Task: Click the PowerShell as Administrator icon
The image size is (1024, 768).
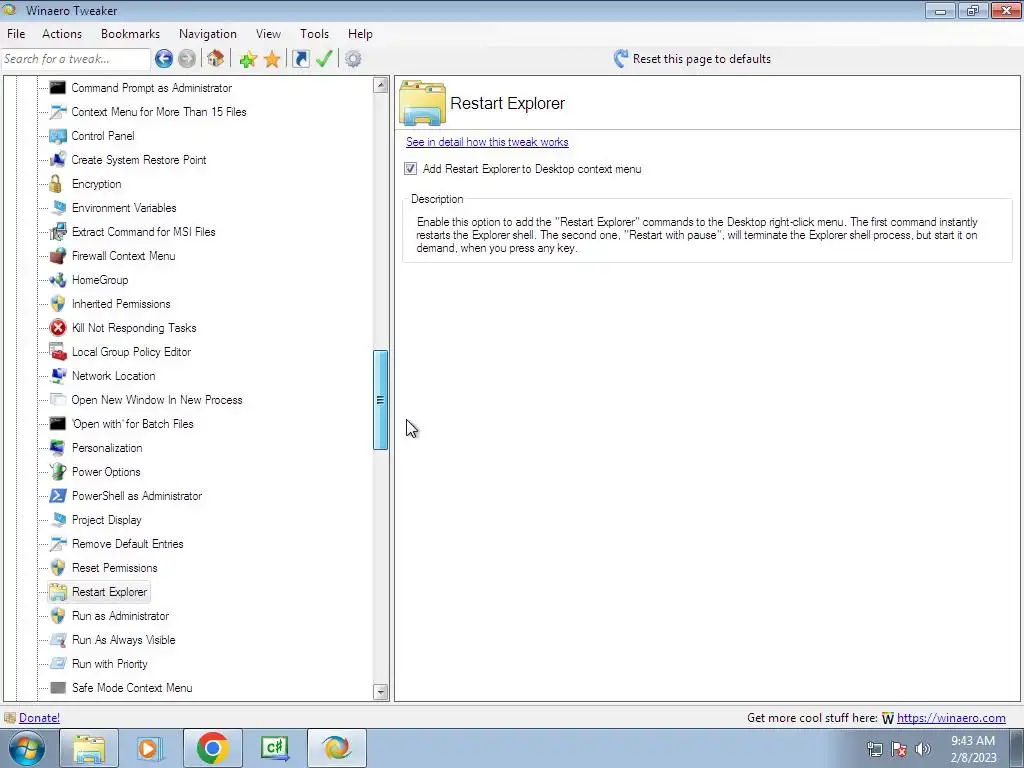Action: 57,496
